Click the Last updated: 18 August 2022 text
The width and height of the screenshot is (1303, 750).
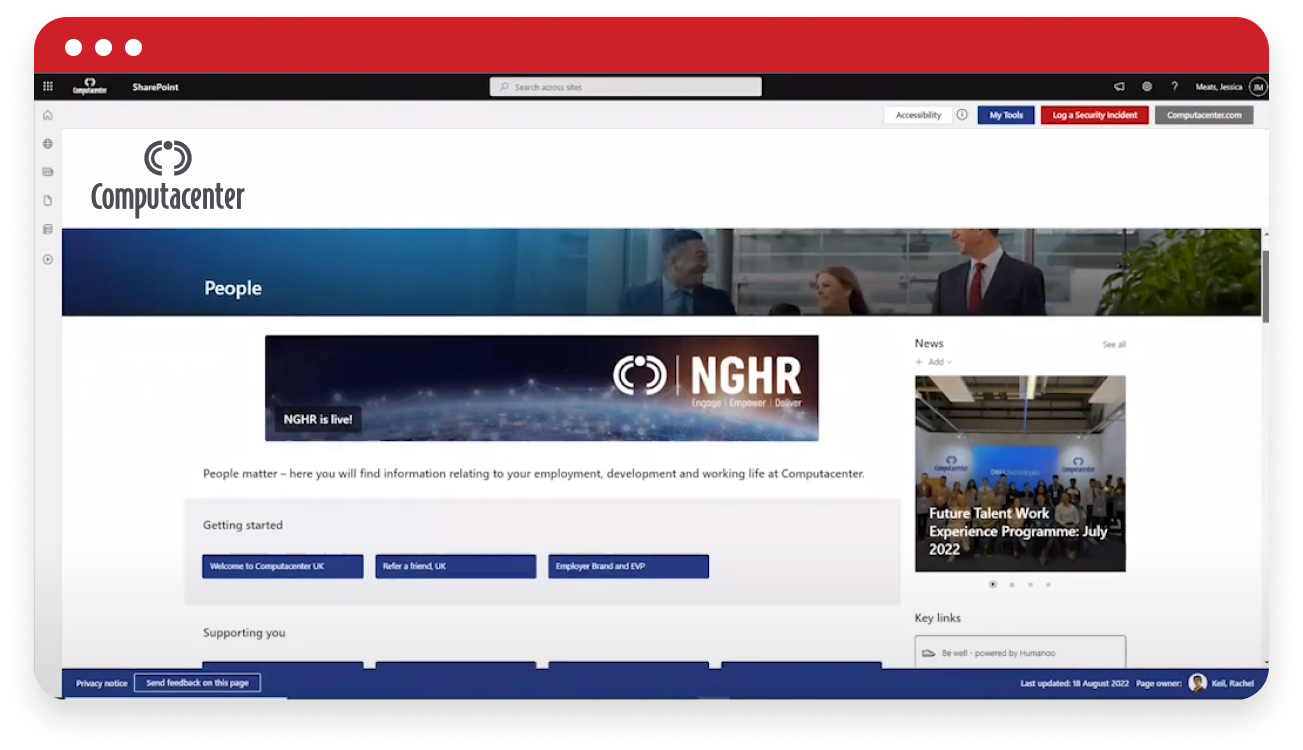point(1074,683)
